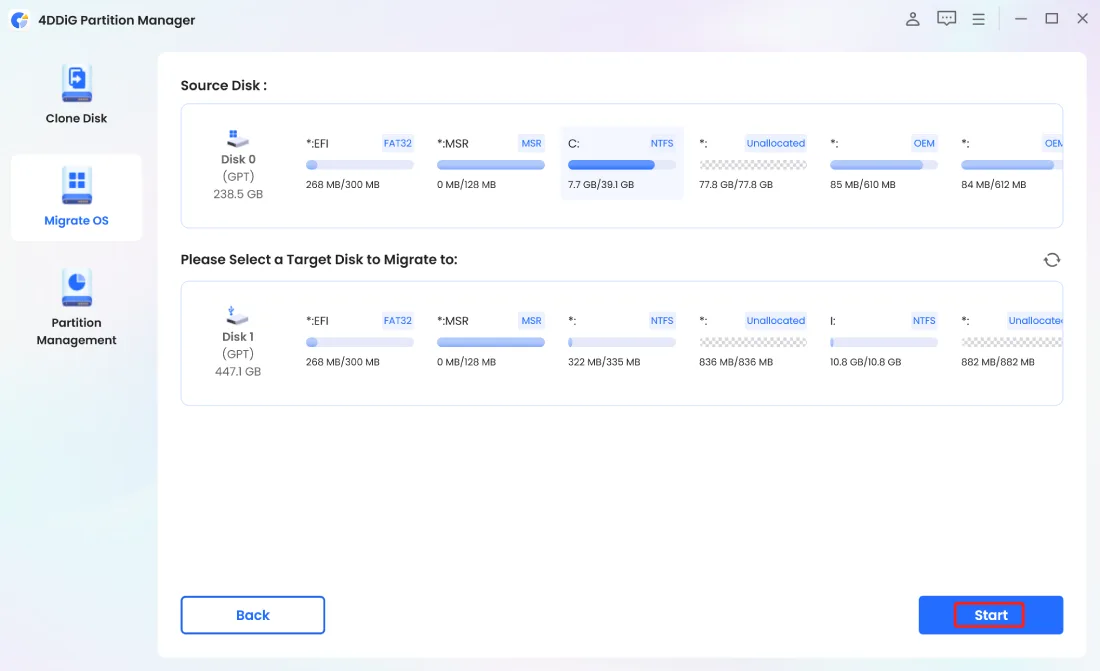The height and width of the screenshot is (671, 1100).
Task: Open the user account icon
Action: 912,19
